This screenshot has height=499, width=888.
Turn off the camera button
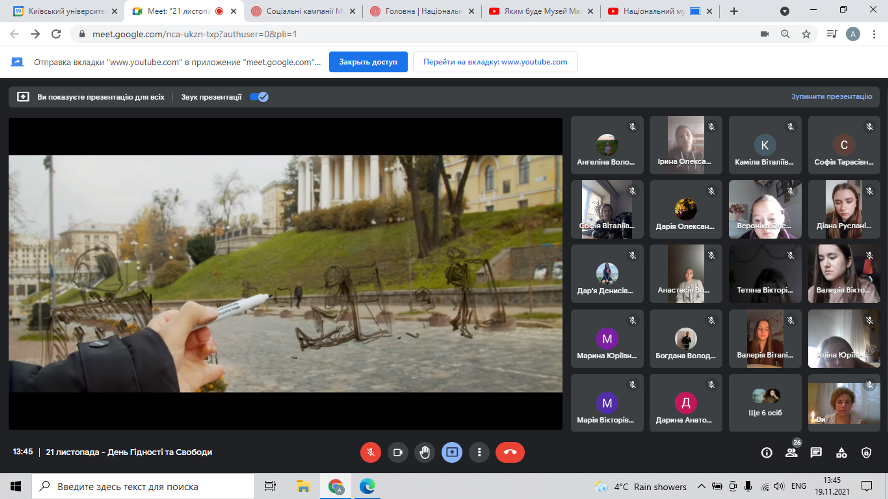pyautogui.click(x=397, y=452)
